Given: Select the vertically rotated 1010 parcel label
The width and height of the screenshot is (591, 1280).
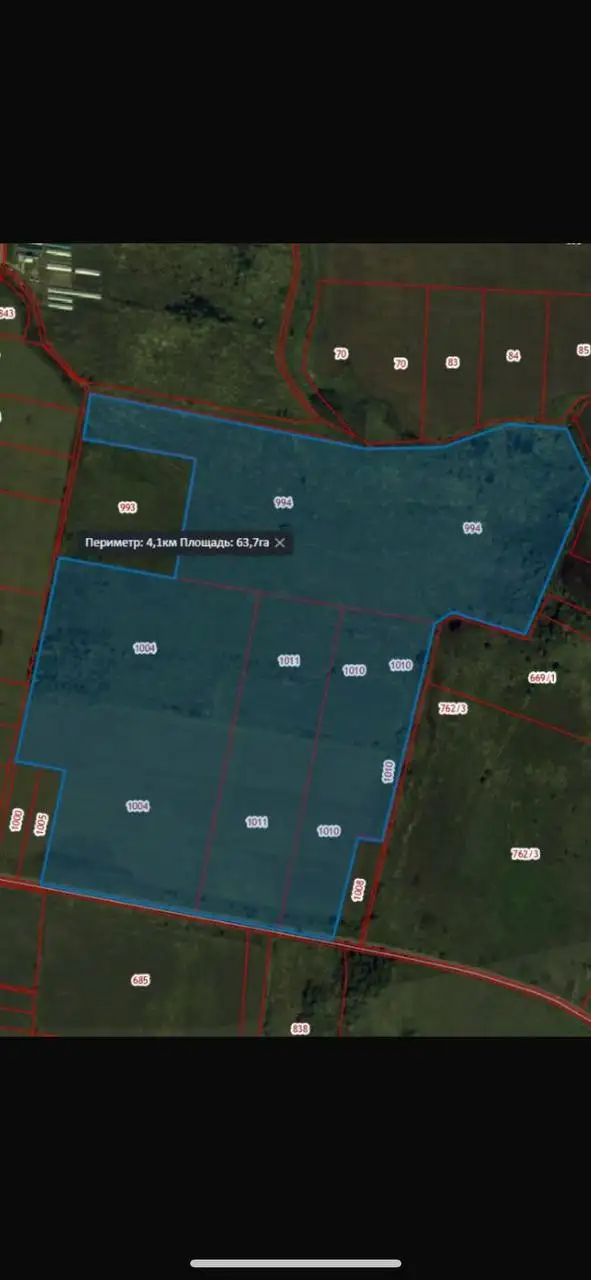Looking at the screenshot, I should [x=389, y=771].
